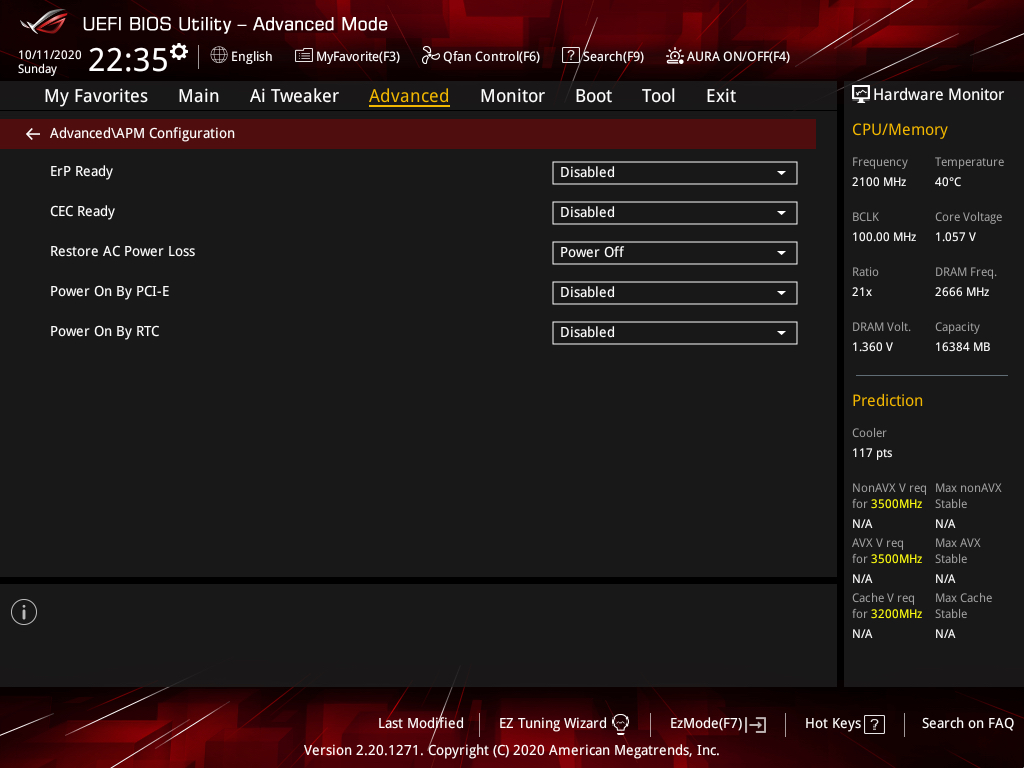Click the back arrow beside Advanced\APM Configuration
Image resolution: width=1024 pixels, height=768 pixels.
[x=33, y=134]
